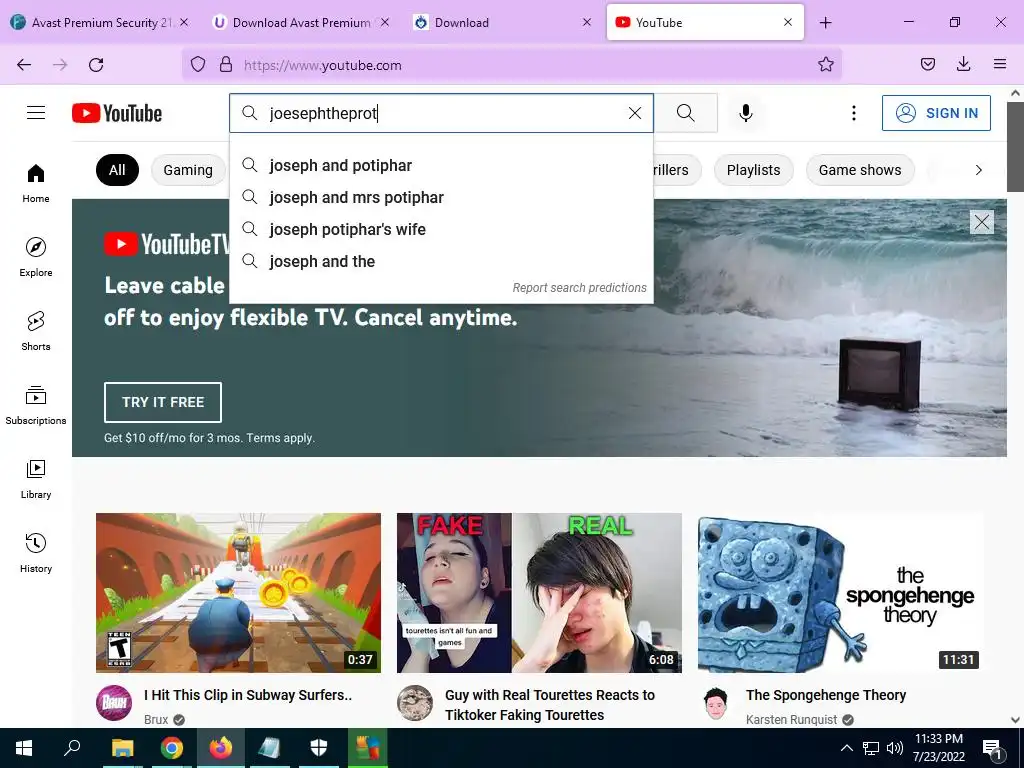
Task: Open tracking protection shield icon
Action: (198, 64)
